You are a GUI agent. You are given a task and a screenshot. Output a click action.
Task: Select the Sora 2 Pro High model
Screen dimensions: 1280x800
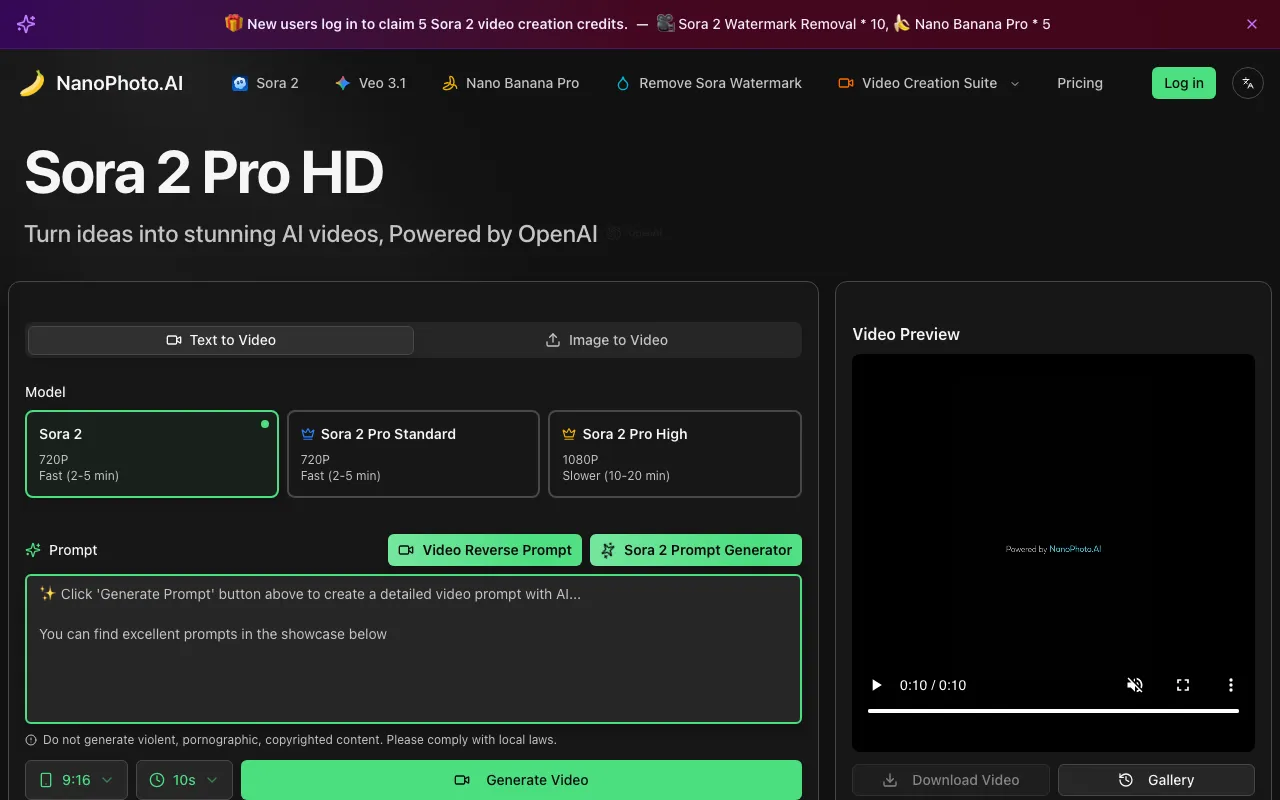(x=675, y=454)
